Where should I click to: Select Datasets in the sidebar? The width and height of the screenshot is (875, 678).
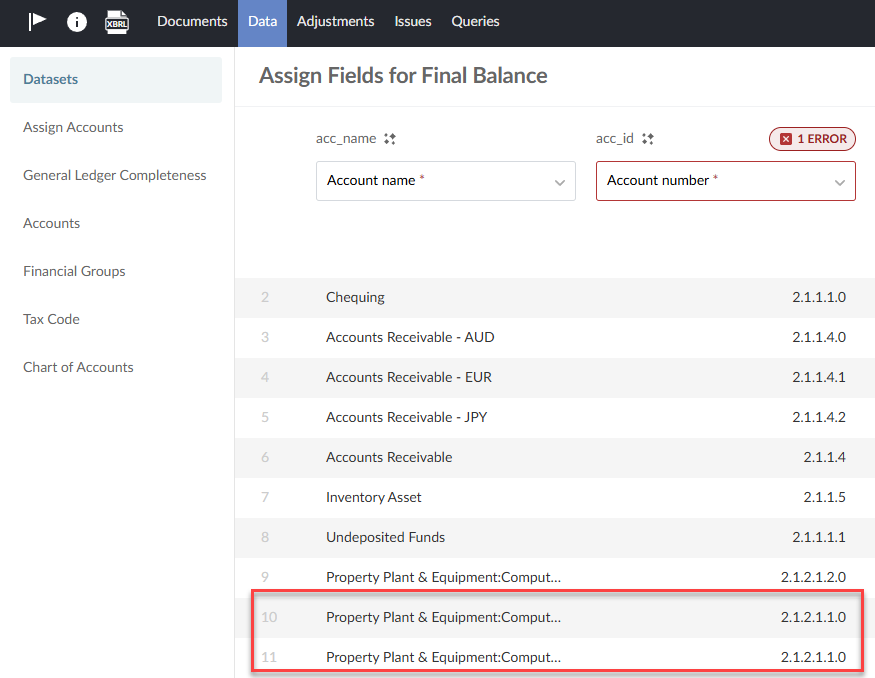tap(116, 80)
